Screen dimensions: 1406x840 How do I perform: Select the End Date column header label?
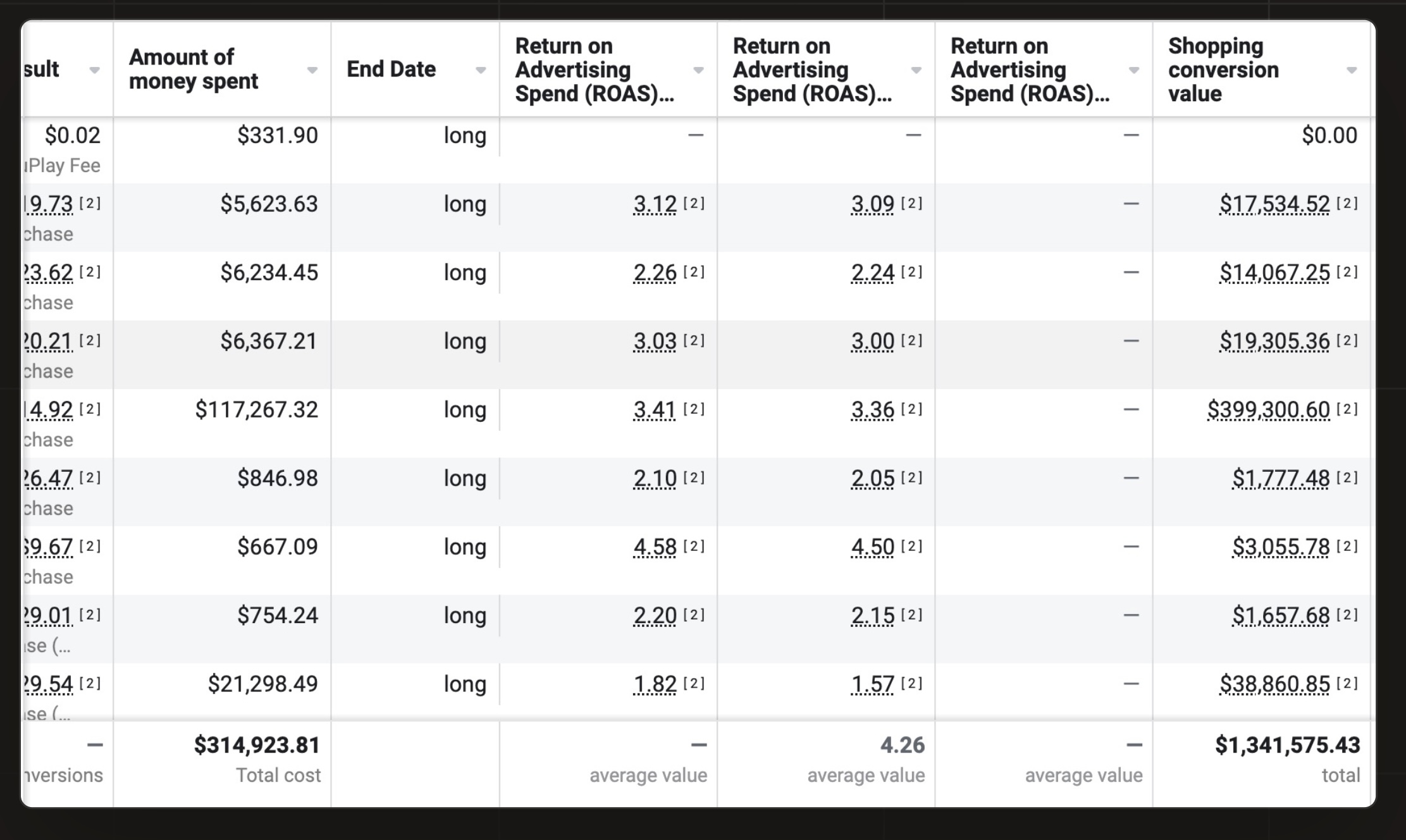coord(391,69)
